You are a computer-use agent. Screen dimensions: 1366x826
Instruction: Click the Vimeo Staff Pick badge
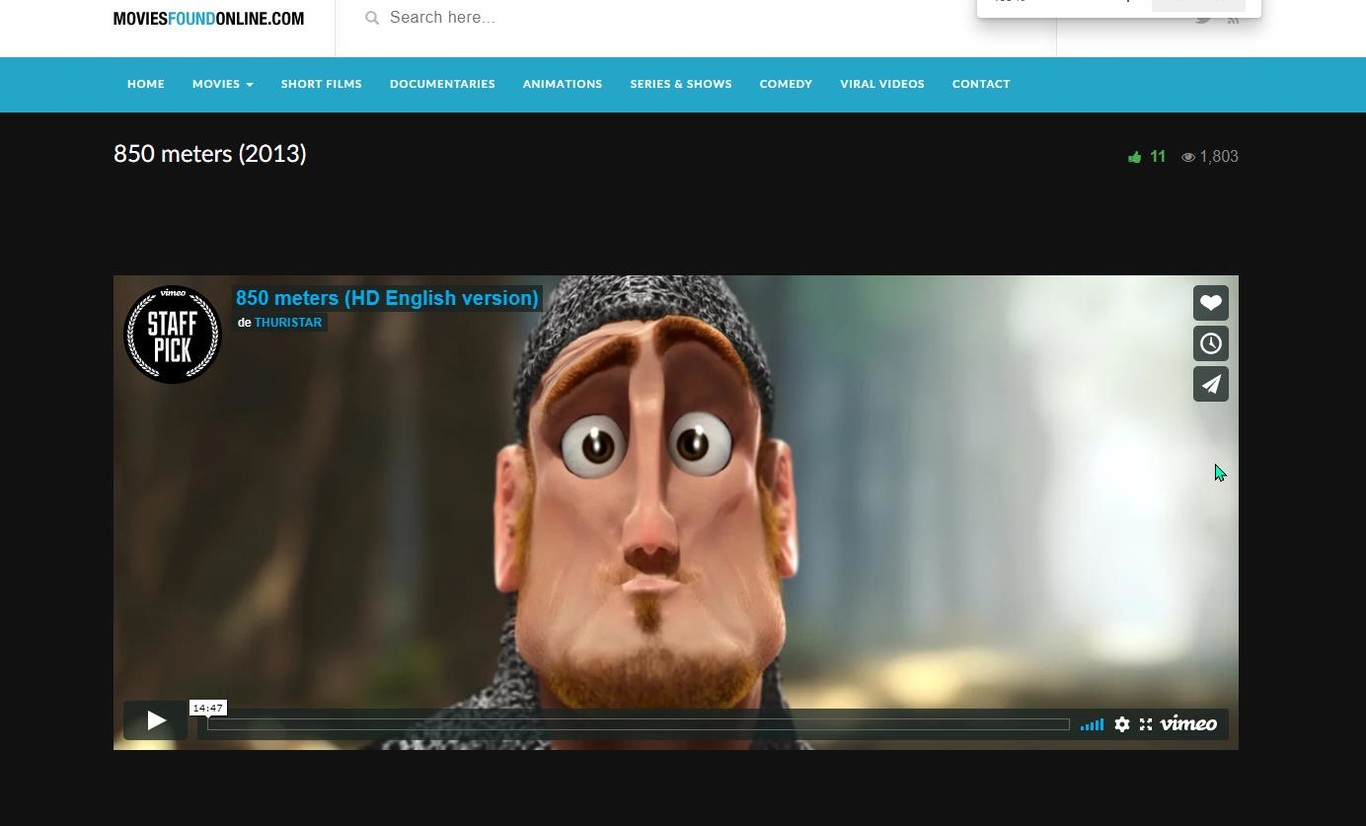click(172, 334)
